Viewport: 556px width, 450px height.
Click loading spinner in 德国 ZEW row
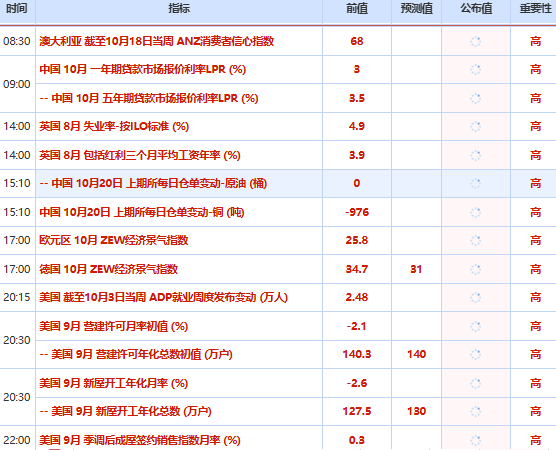pos(476,270)
